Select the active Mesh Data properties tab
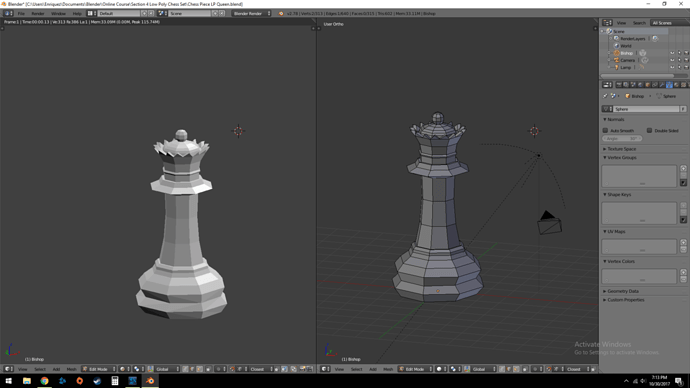The height and width of the screenshot is (388, 690). coord(669,85)
